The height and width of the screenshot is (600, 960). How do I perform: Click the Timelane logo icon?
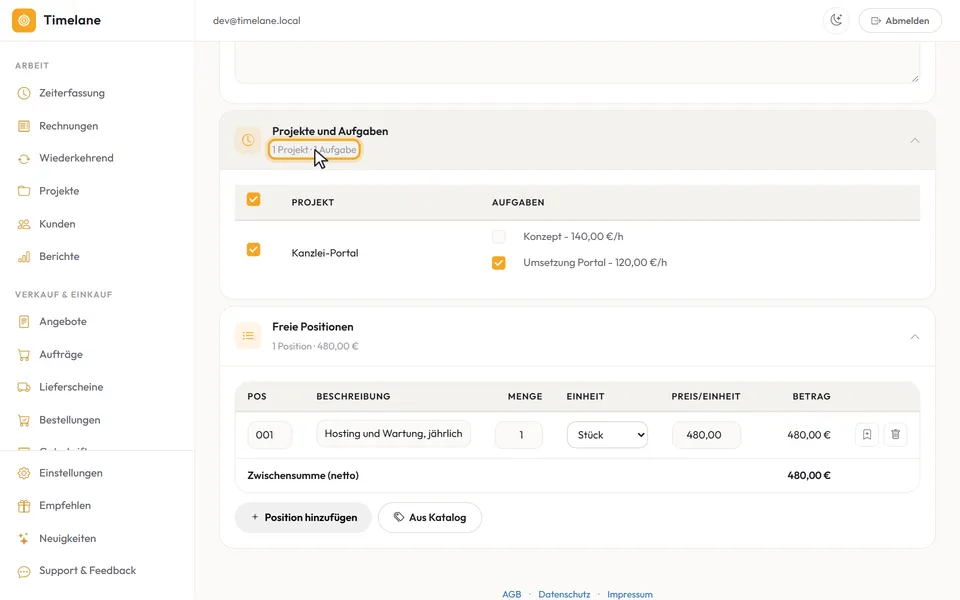[24, 20]
